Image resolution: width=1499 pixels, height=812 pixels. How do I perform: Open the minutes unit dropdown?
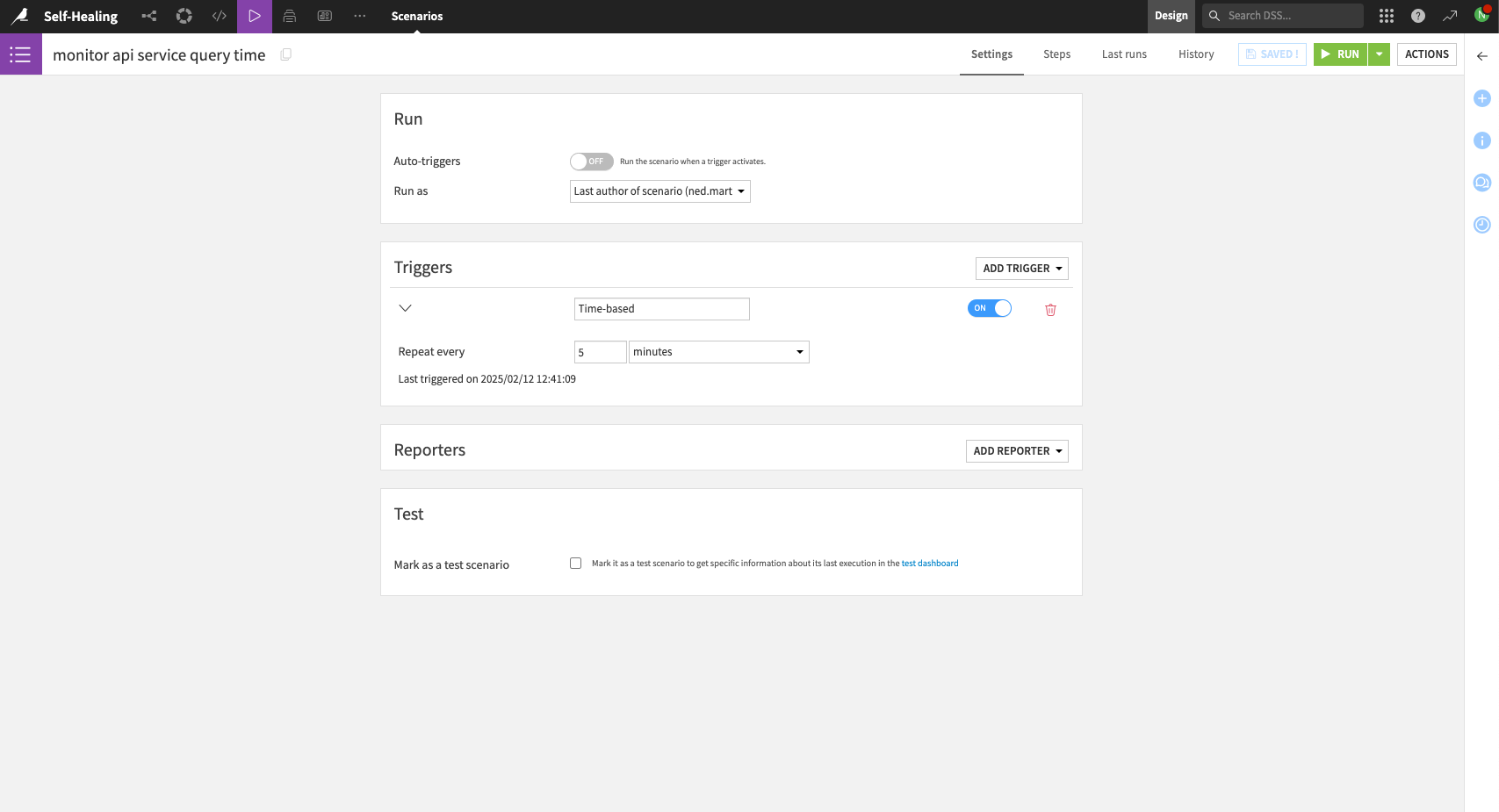717,352
